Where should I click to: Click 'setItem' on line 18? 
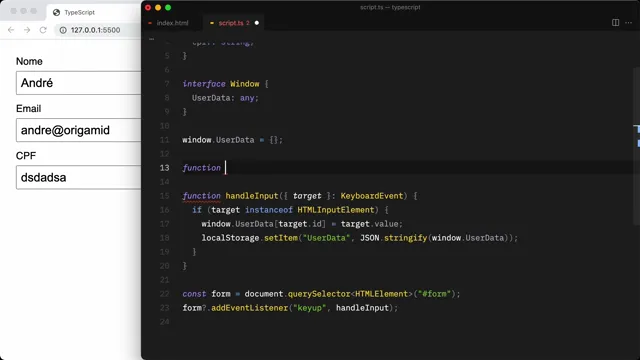pyautogui.click(x=281, y=238)
